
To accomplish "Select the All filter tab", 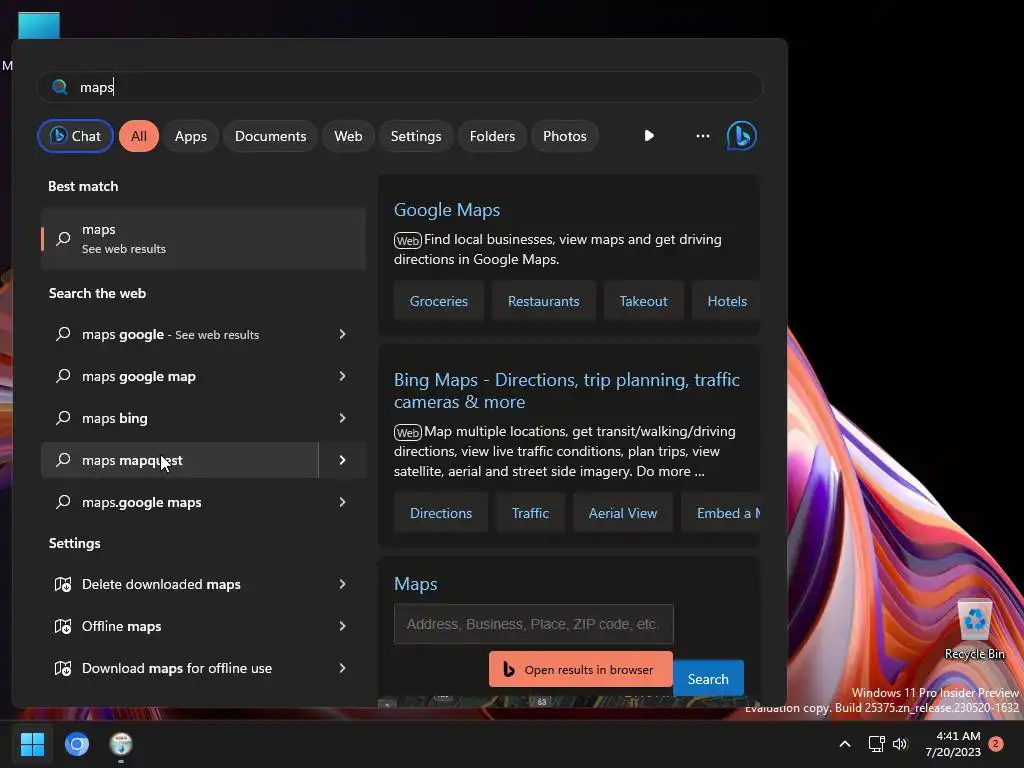I will pos(138,136).
